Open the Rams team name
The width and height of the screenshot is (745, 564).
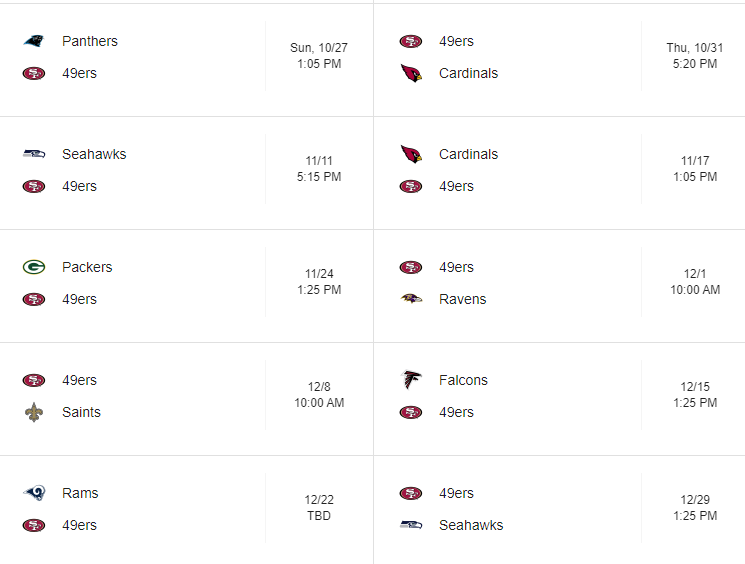pos(80,493)
